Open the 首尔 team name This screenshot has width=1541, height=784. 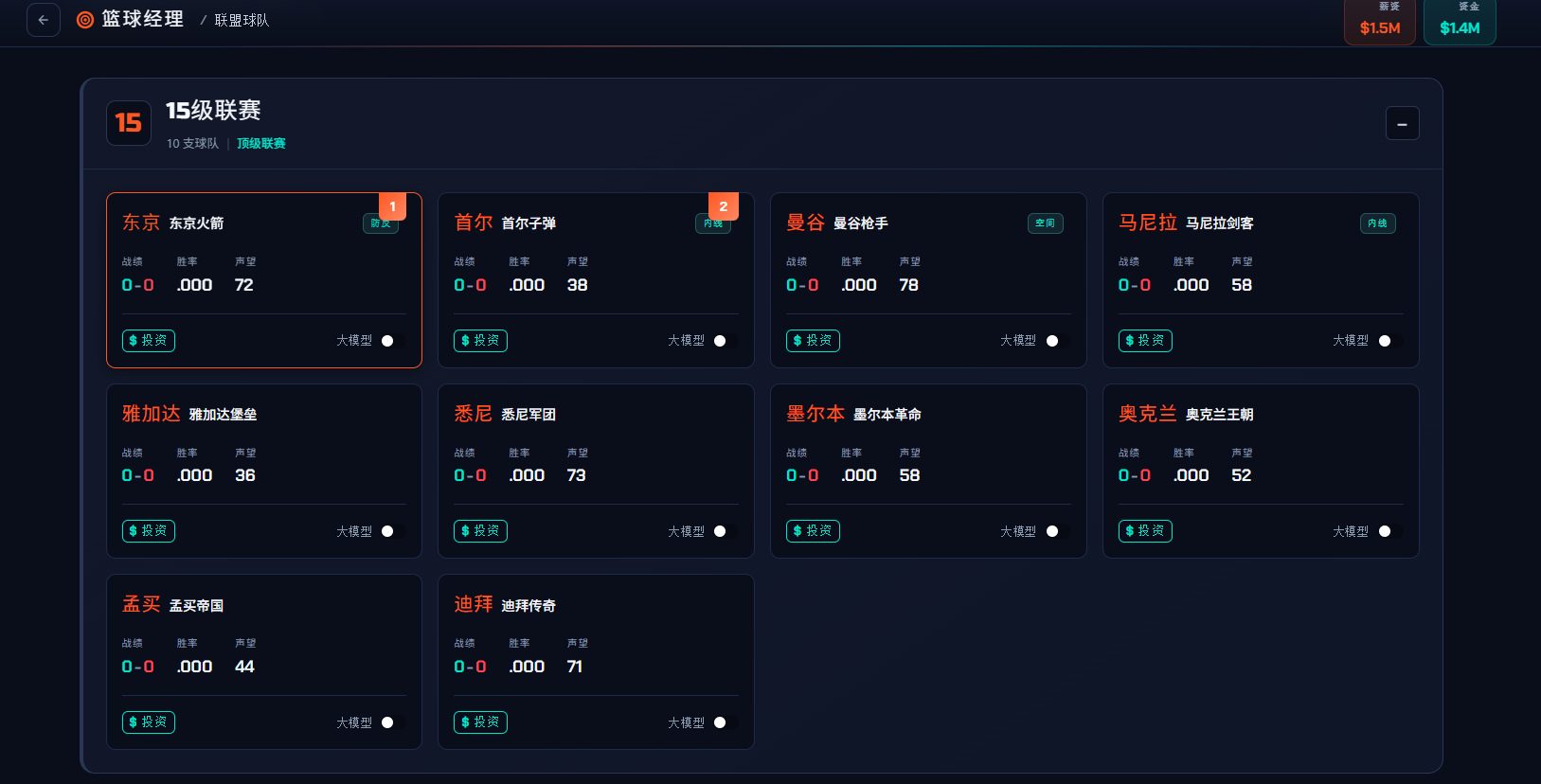coord(474,223)
